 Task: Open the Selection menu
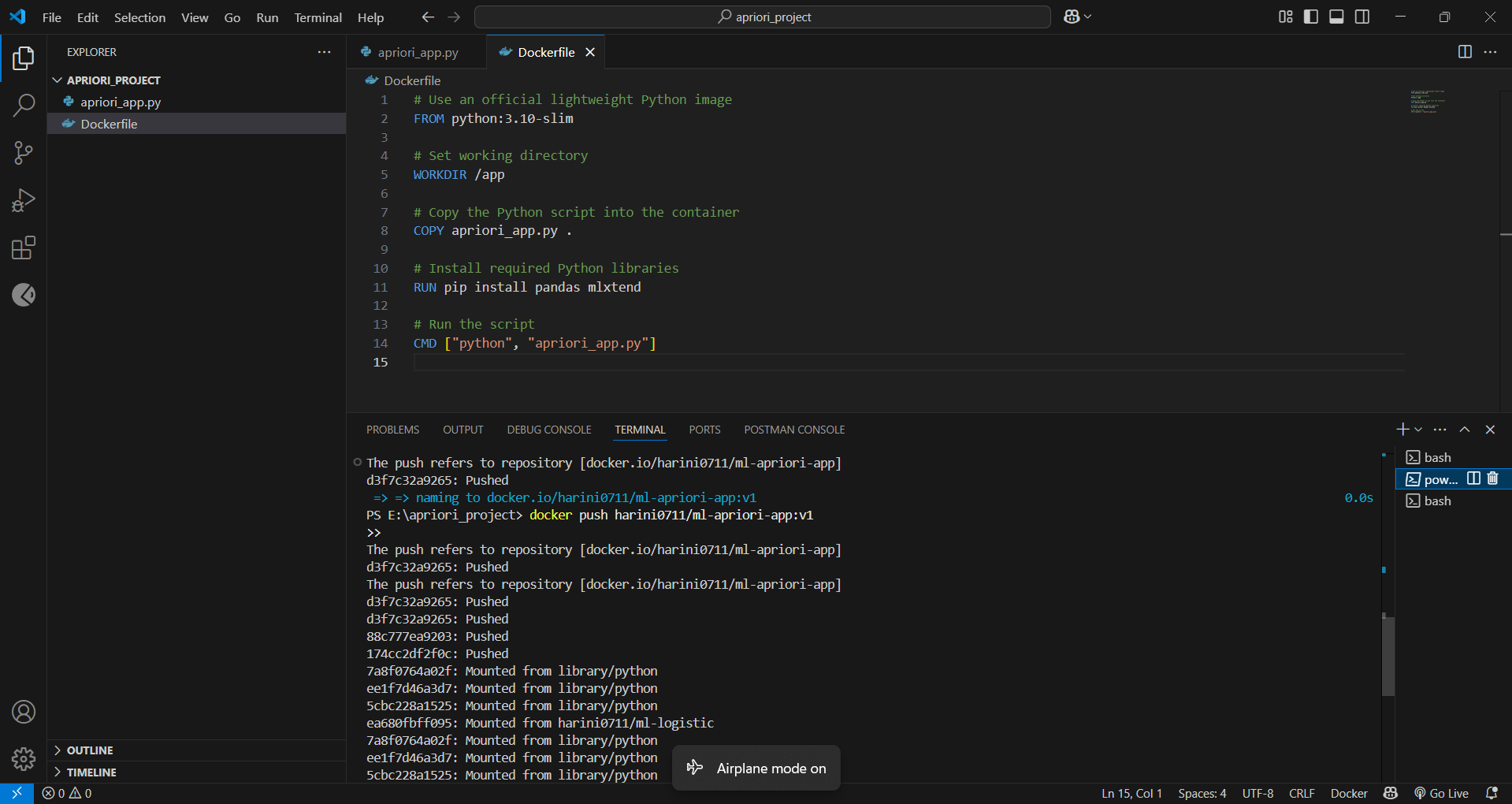click(x=139, y=17)
